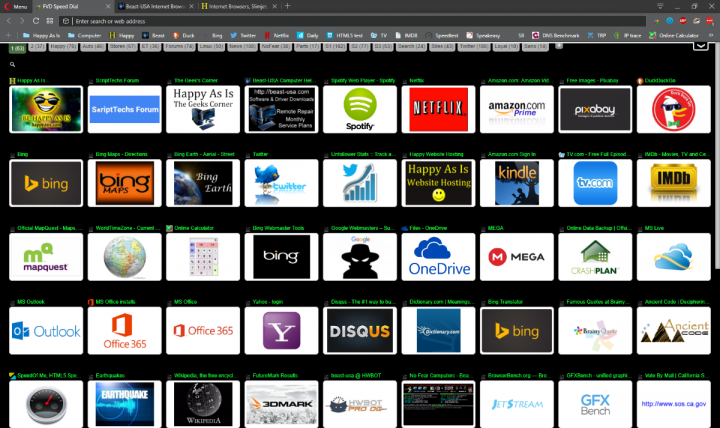Screen dimensions: 720x428
Task: Click the ABP ad blocker extension icon
Action: click(683, 21)
